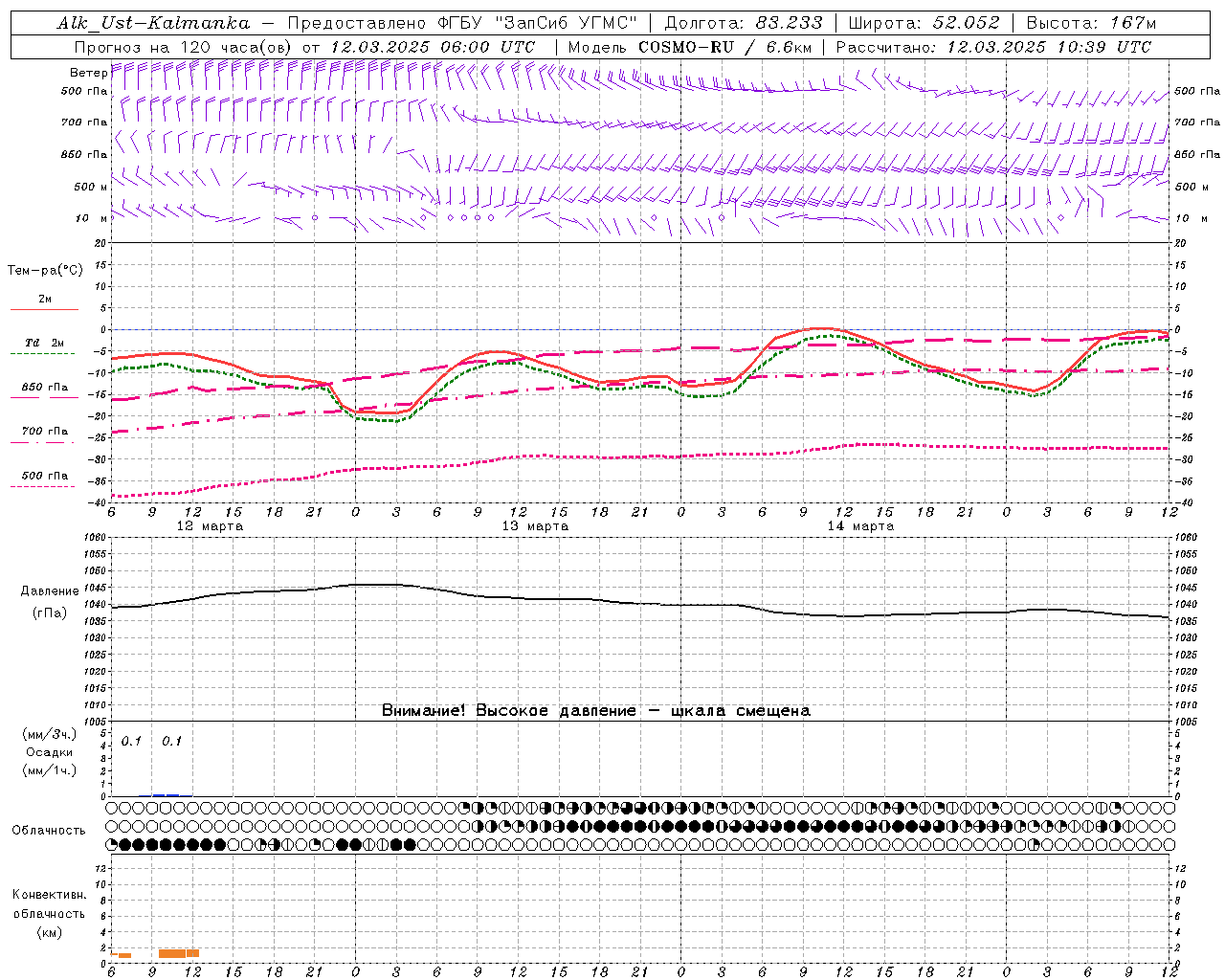Click the warning Внимание! Высокое давление – шкала смещена
The width and height of the screenshot is (1225, 980).
tap(596, 711)
